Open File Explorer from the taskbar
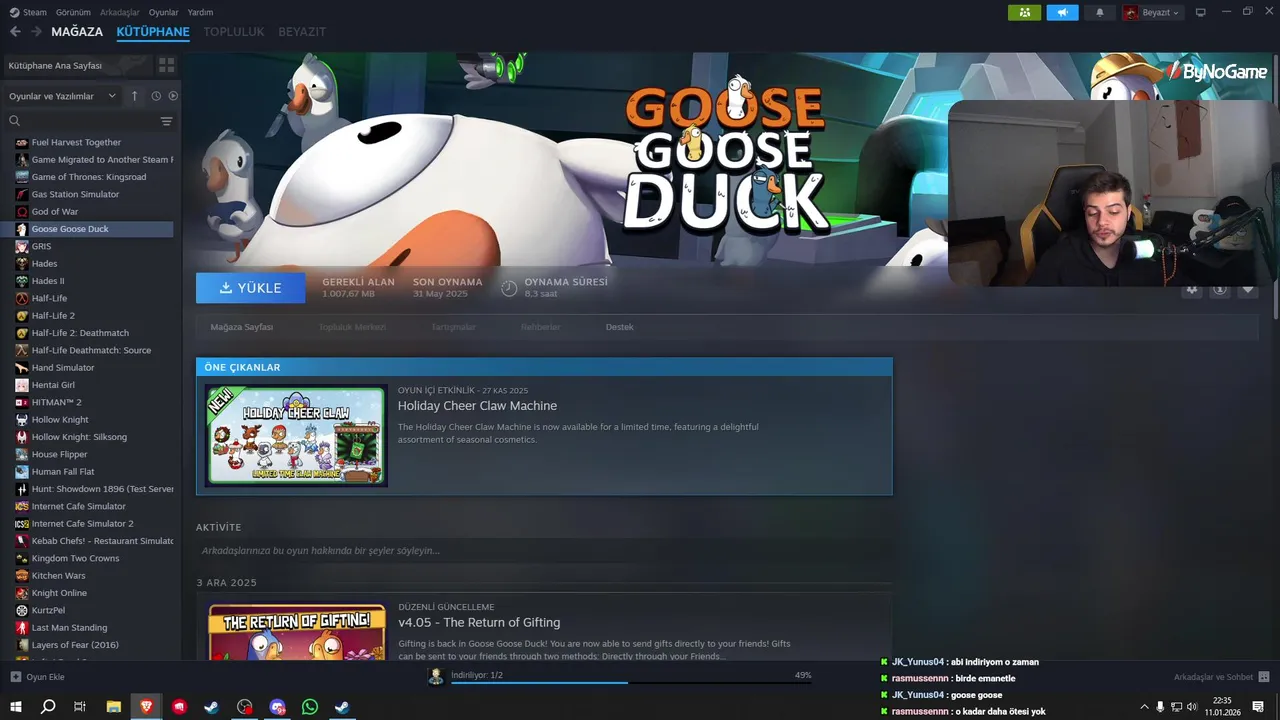1280x720 pixels. [113, 707]
